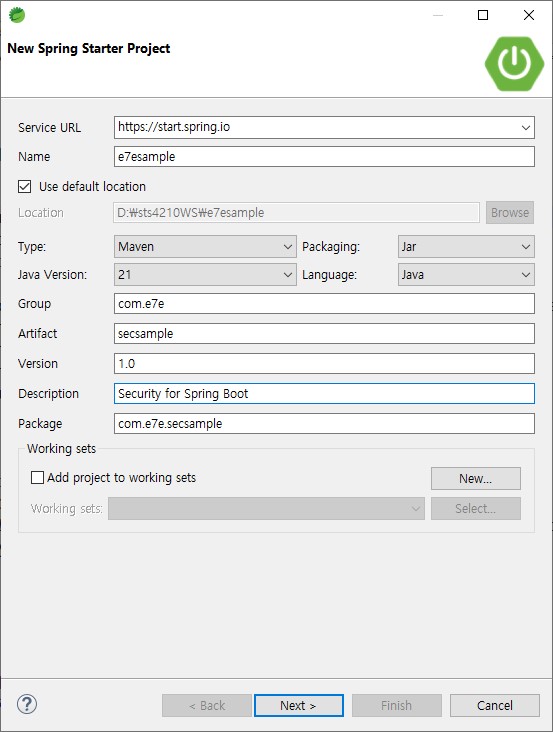Open the disabled Working sets combo box
553x732 pixels.
(266, 508)
